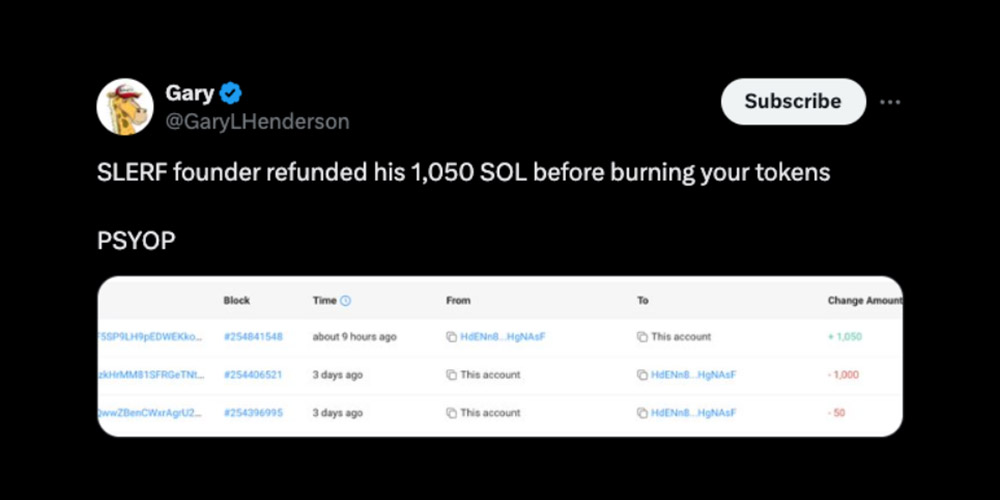
Task: Click the blue verified badge next to Gary
Action: pyautogui.click(x=231, y=94)
